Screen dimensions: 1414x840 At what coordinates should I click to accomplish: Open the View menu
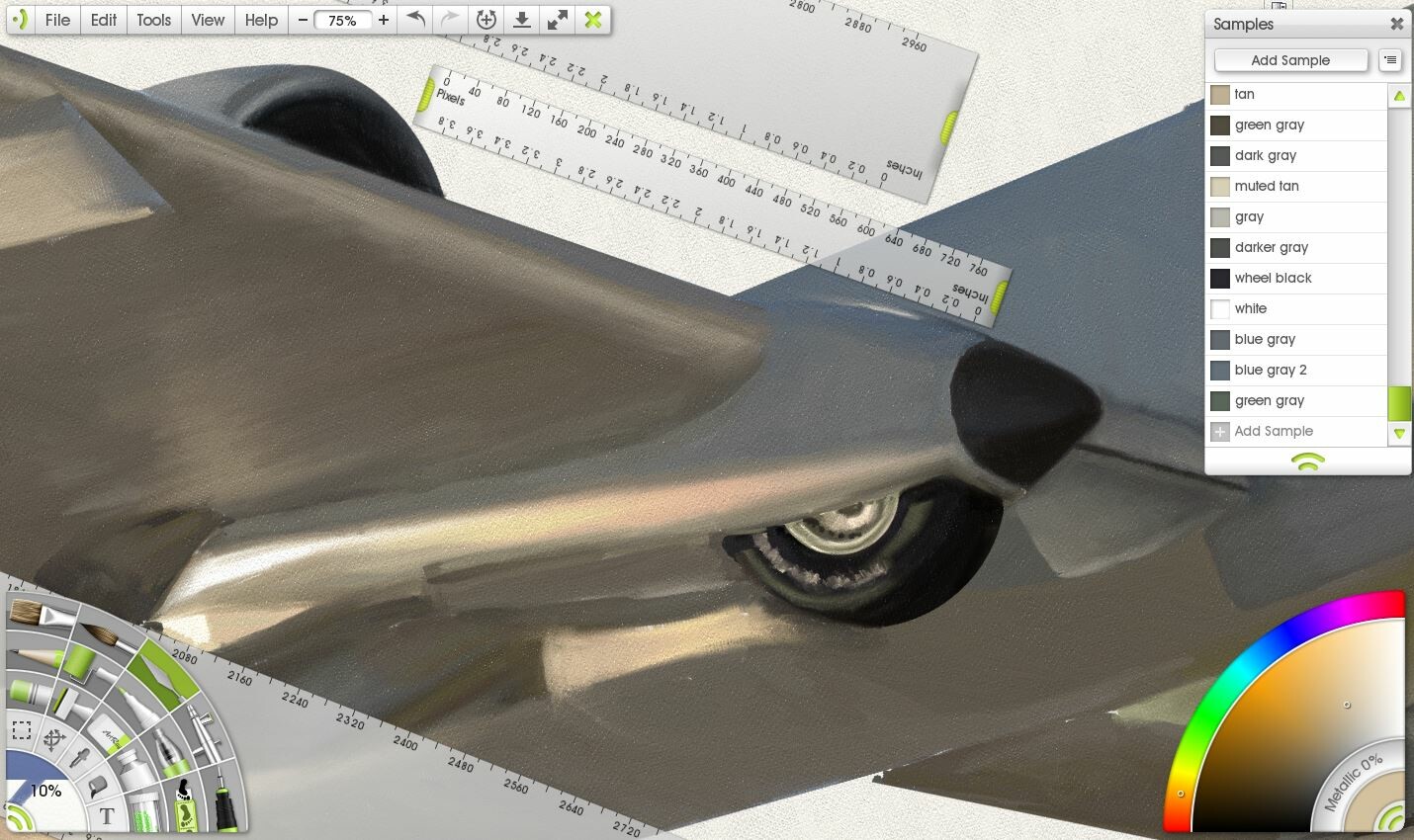pos(208,20)
